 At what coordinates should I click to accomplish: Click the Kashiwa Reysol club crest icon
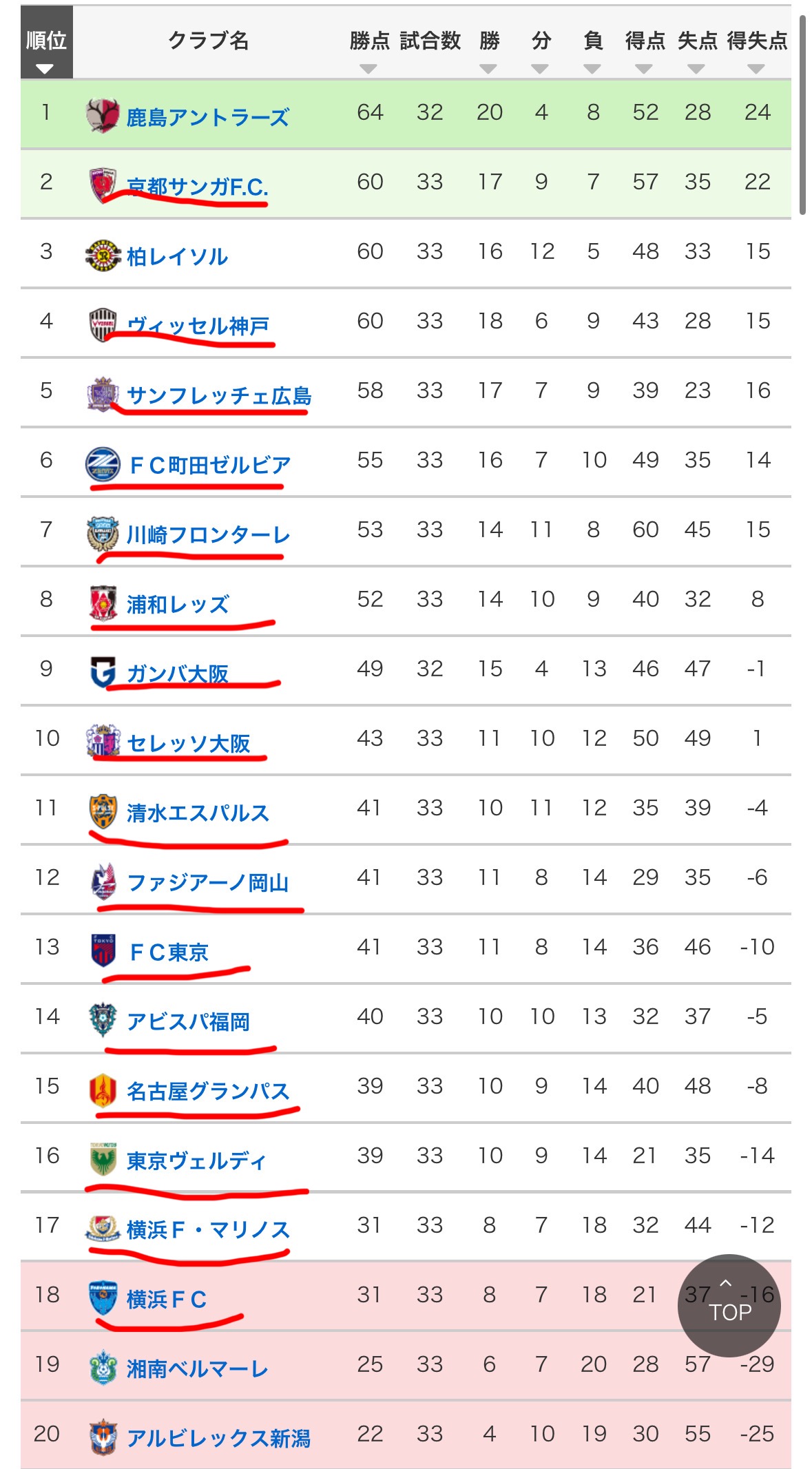[x=103, y=256]
